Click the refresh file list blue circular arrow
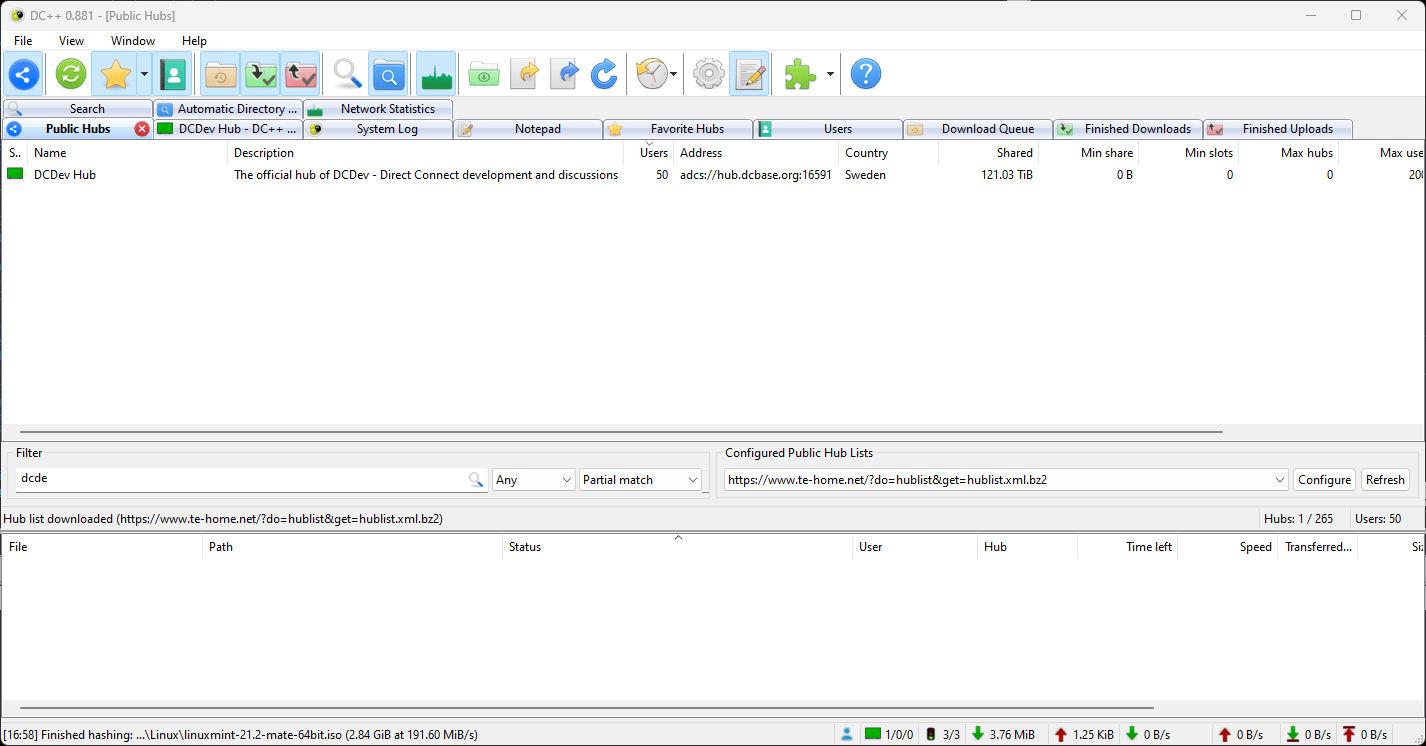 click(x=604, y=74)
